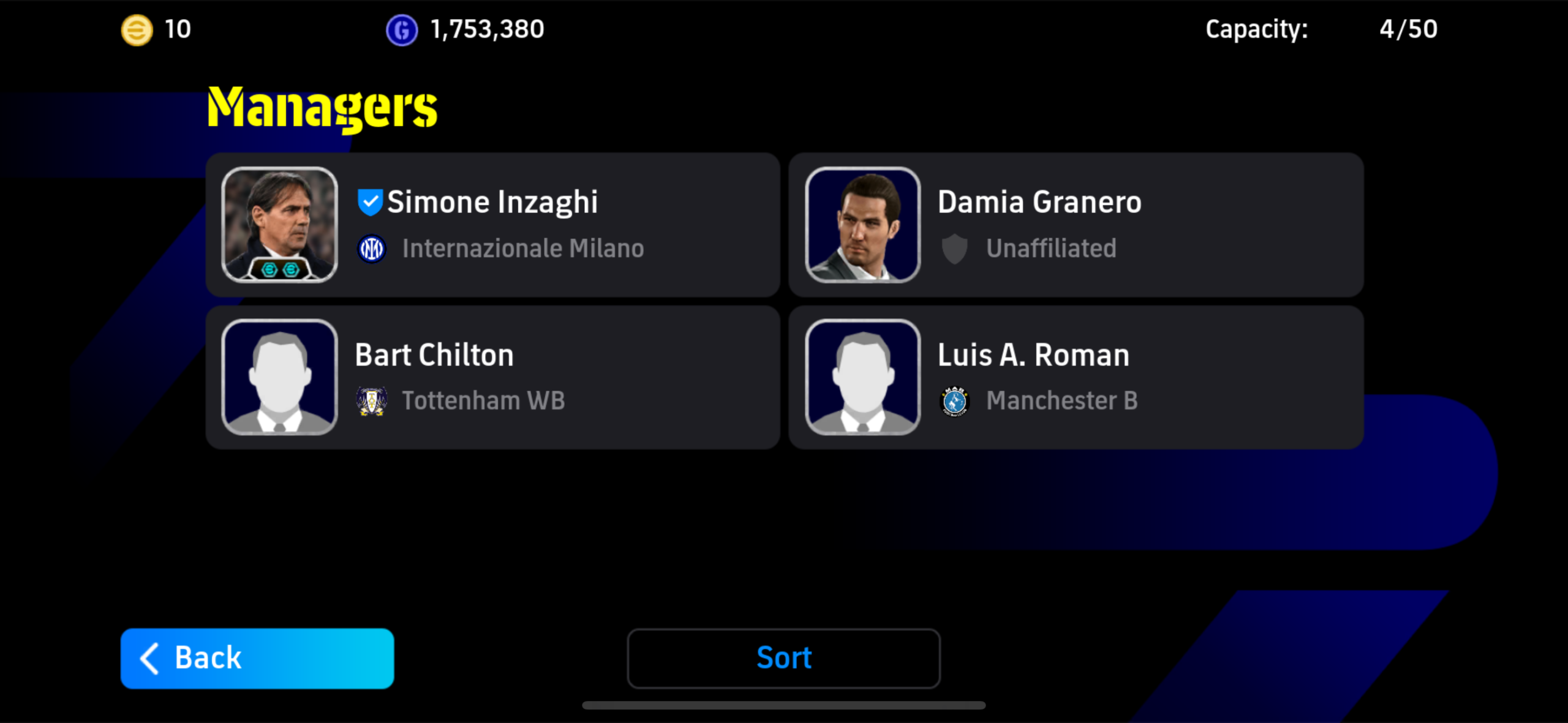Open the Bart Chilton manager card
The height and width of the screenshot is (723, 1568).
[x=493, y=377]
